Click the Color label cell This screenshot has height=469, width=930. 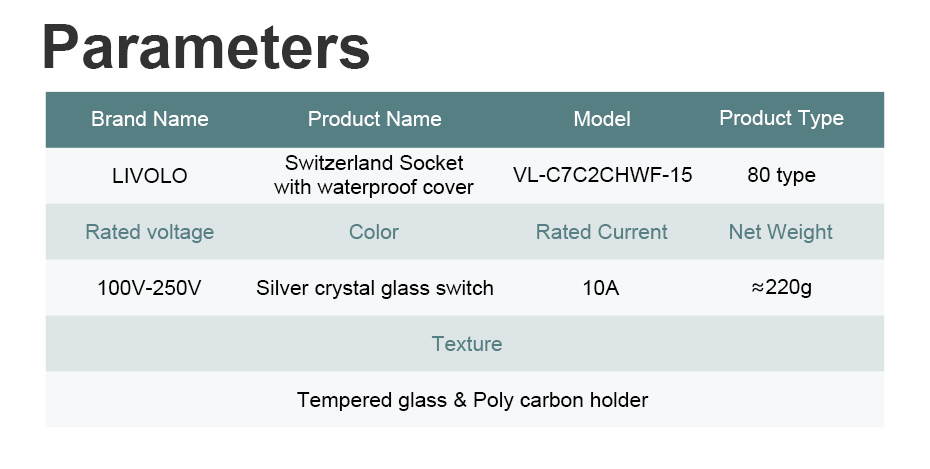click(x=374, y=232)
